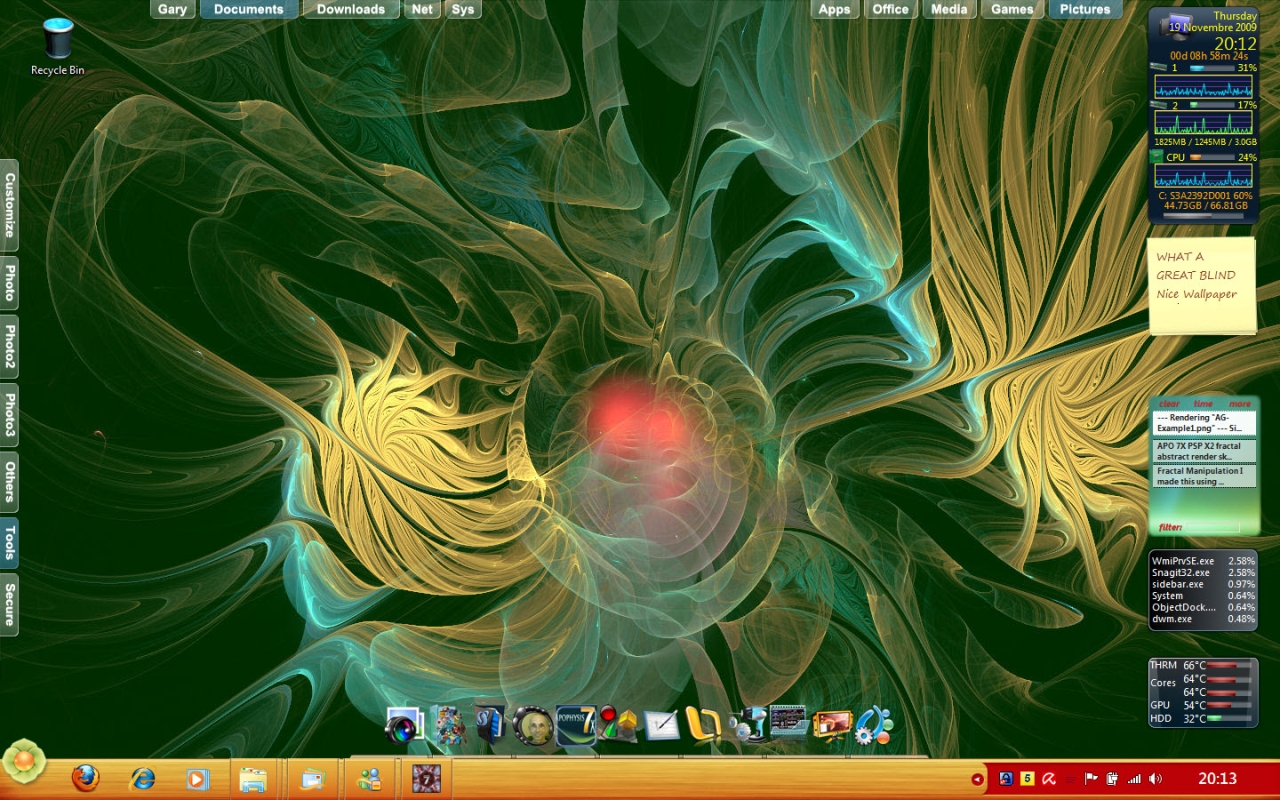Open the camera lens photo dock icon
Screen dimensions: 1280x800
point(404,726)
